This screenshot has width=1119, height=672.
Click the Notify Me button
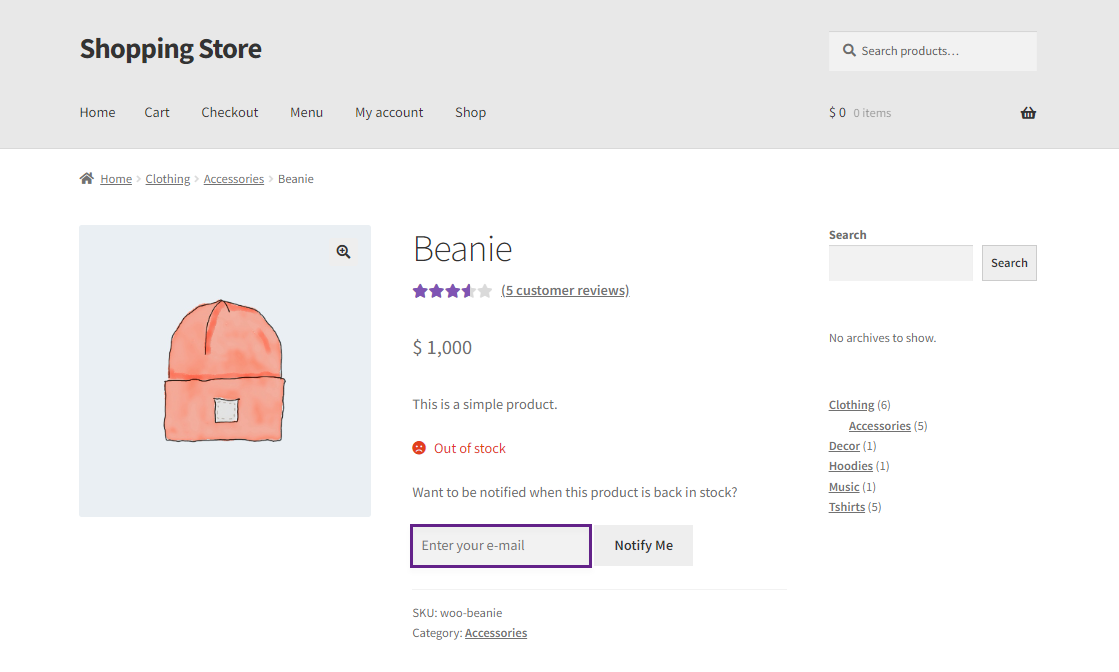644,546
